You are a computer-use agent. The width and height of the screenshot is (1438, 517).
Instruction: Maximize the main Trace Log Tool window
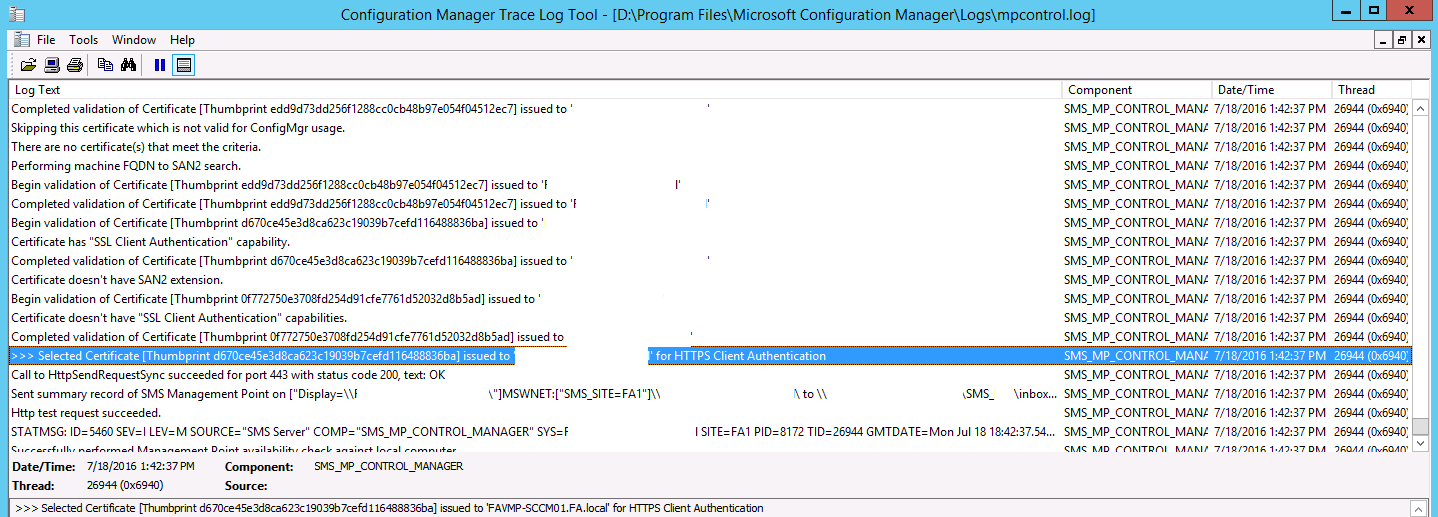click(x=1375, y=10)
